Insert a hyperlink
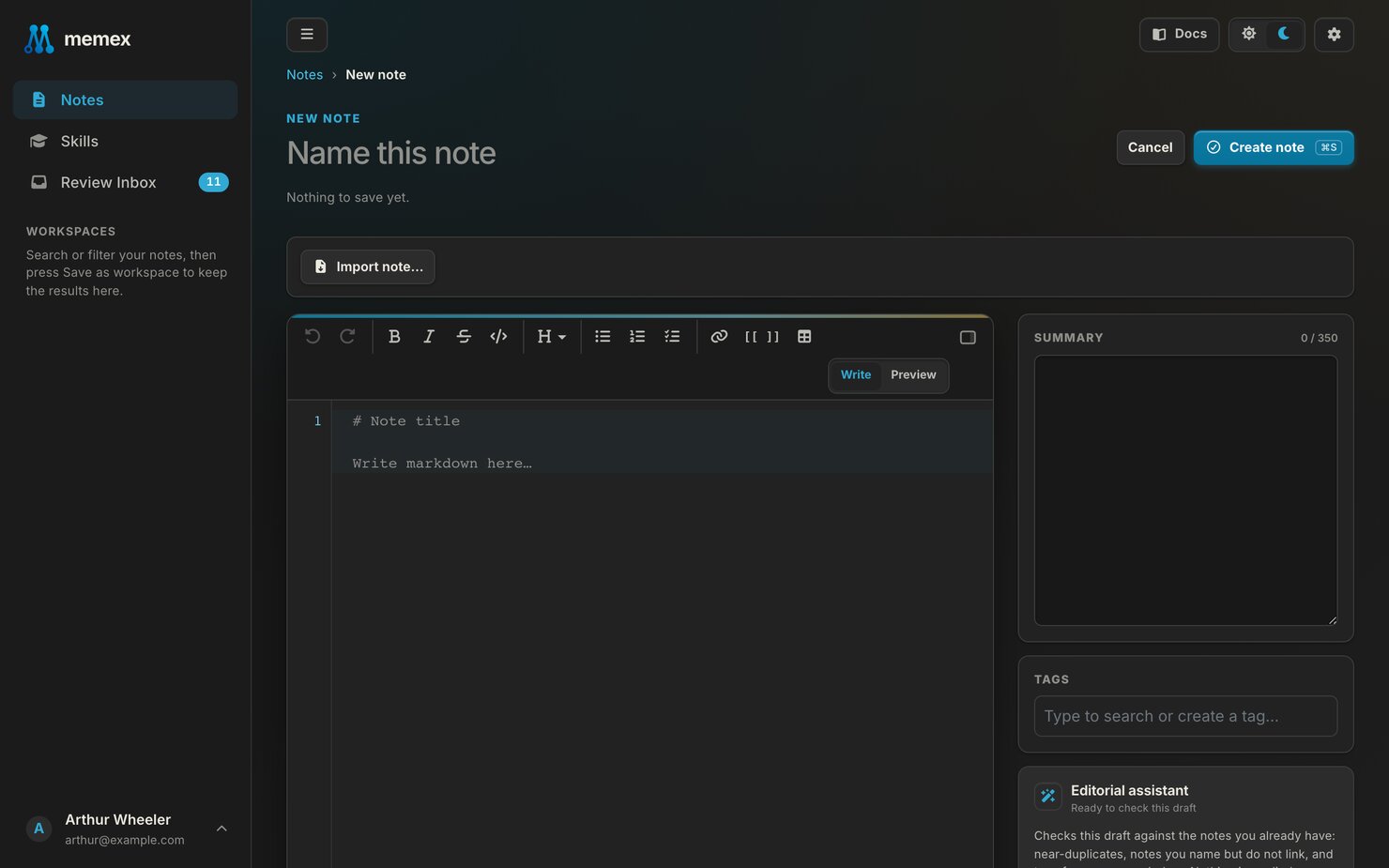Viewport: 1389px width, 868px height. [x=719, y=336]
